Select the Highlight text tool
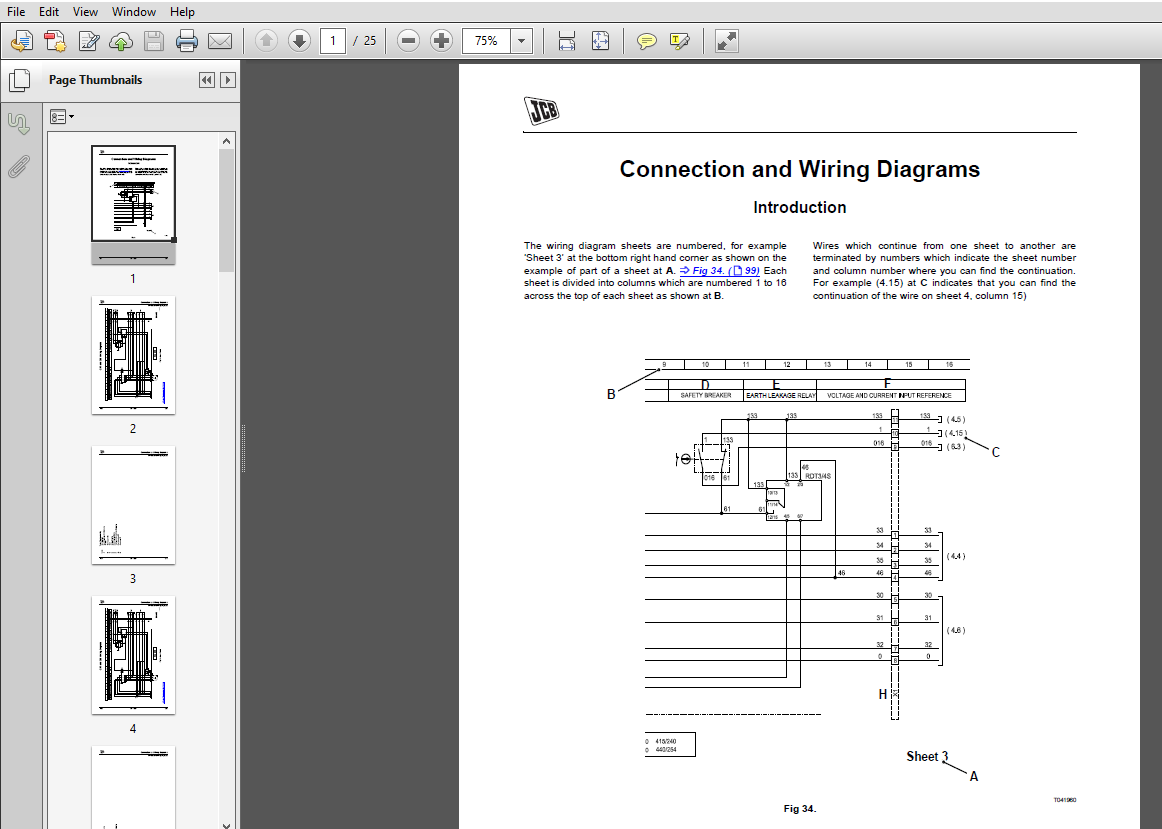This screenshot has height=829, width=1162. [x=680, y=41]
